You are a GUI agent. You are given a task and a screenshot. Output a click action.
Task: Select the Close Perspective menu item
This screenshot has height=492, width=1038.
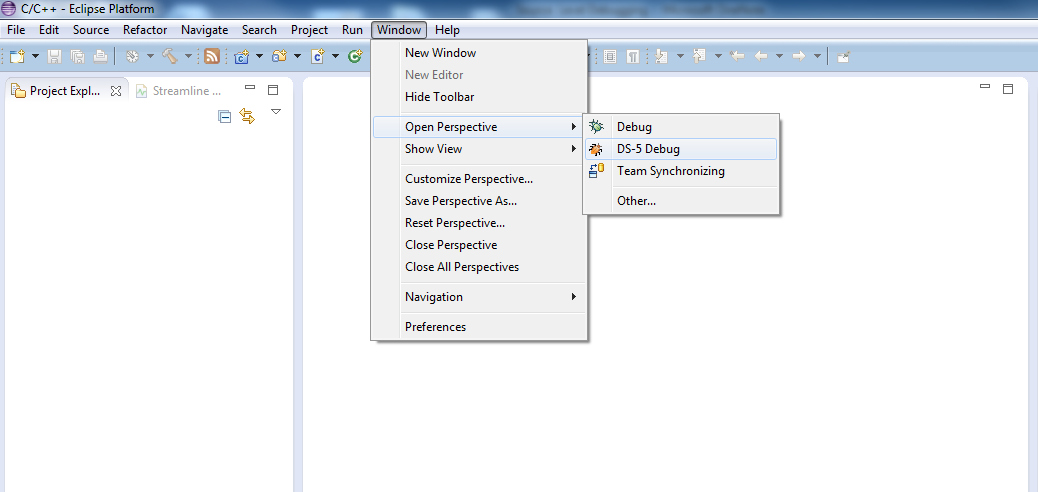click(x=480, y=245)
